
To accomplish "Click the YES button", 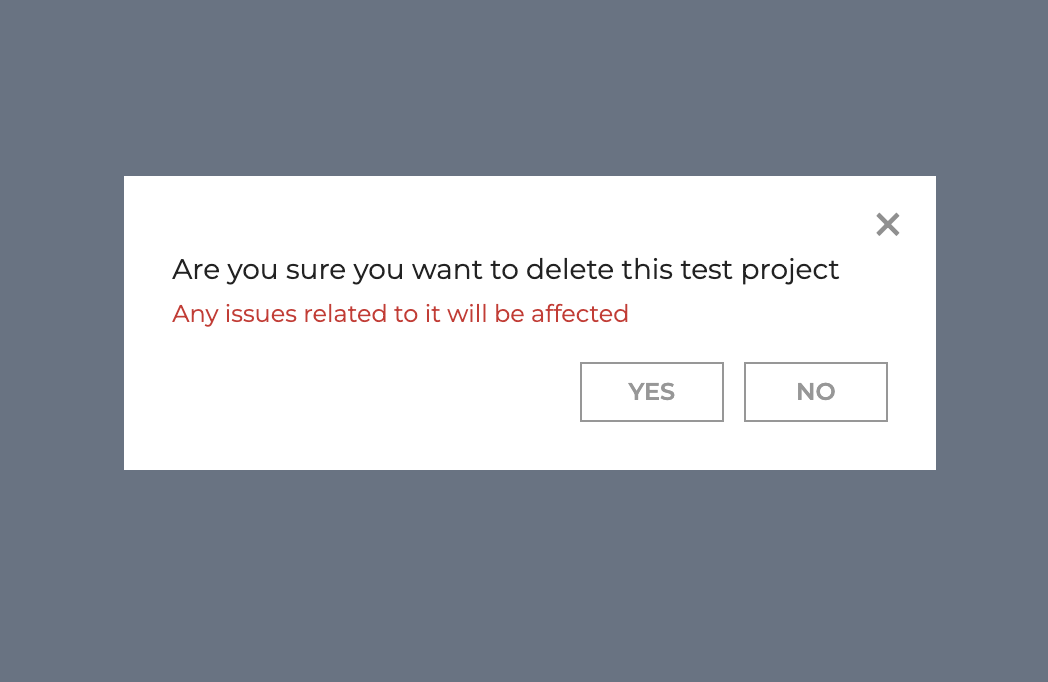I will [652, 392].
